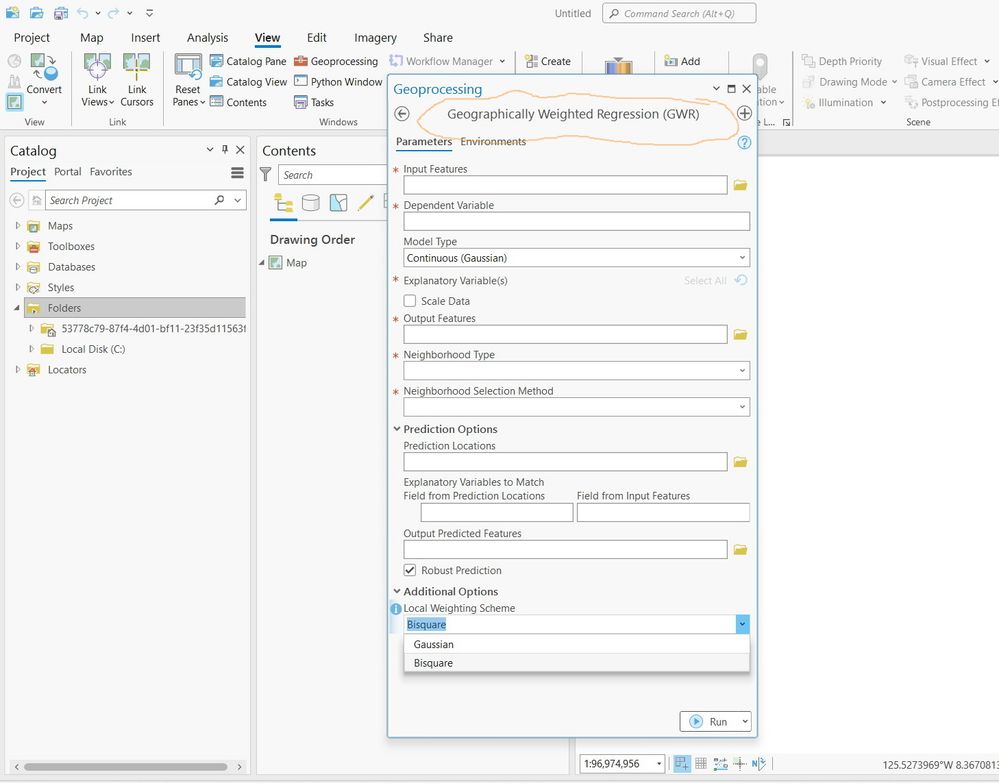
Task: Uncheck the Robust Prediction checkbox
Action: point(410,570)
